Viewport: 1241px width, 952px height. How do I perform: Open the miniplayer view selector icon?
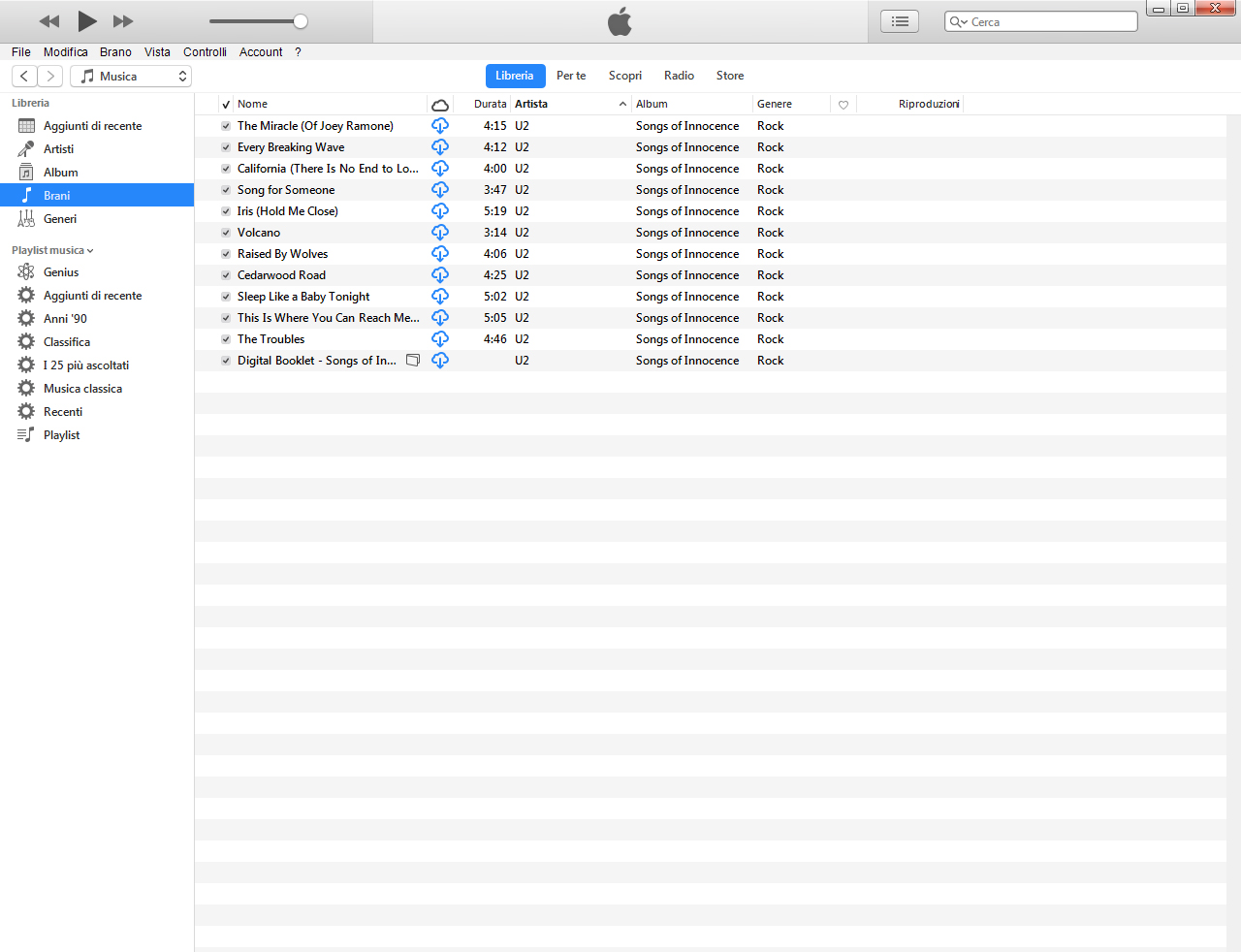pyautogui.click(x=899, y=20)
